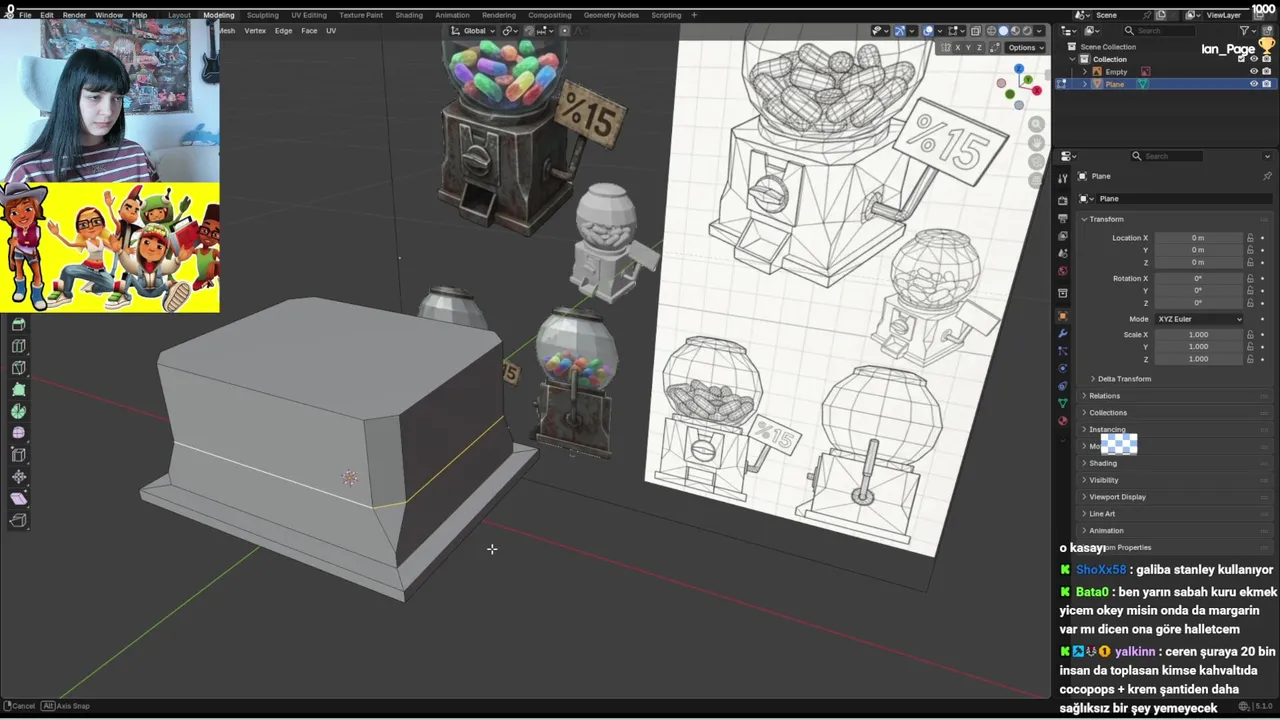Expand the Delta Transform panel
The width and height of the screenshot is (1280, 720).
point(1123,379)
